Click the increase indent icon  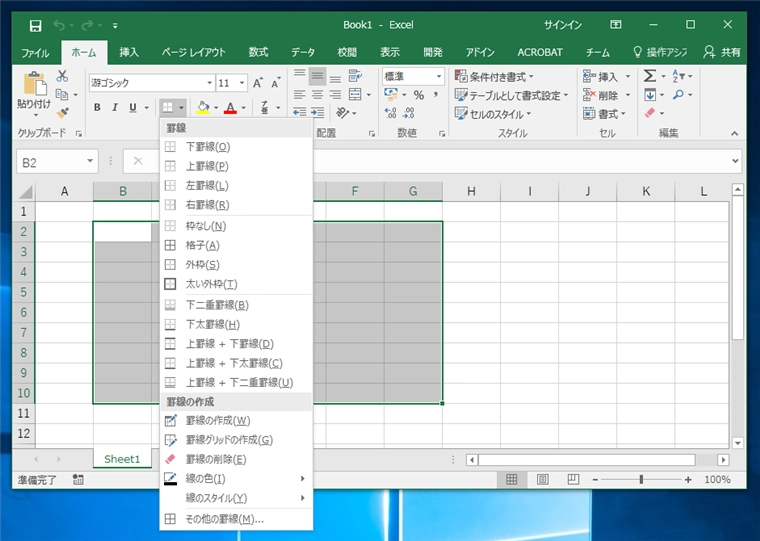317,112
